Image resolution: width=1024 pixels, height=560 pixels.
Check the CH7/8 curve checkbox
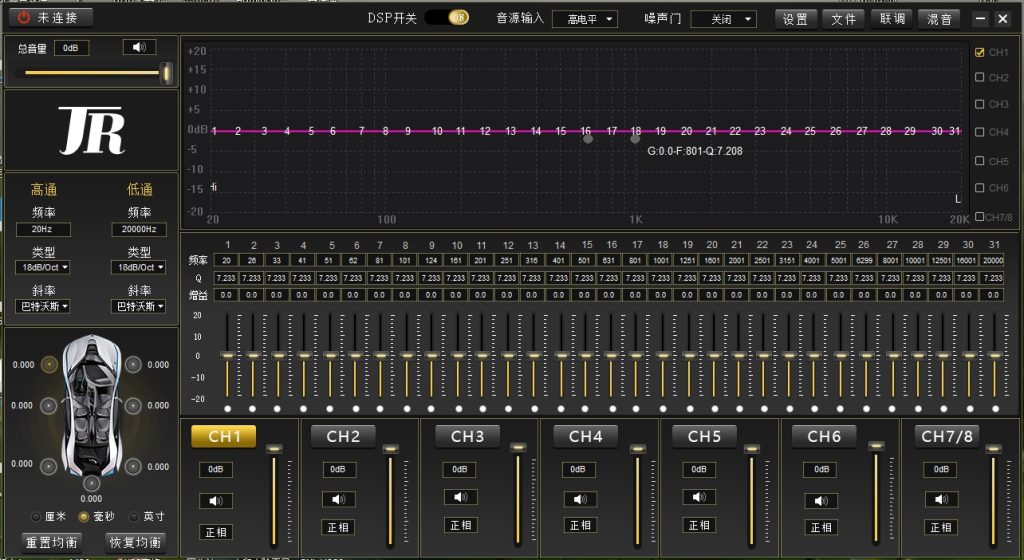pos(980,217)
